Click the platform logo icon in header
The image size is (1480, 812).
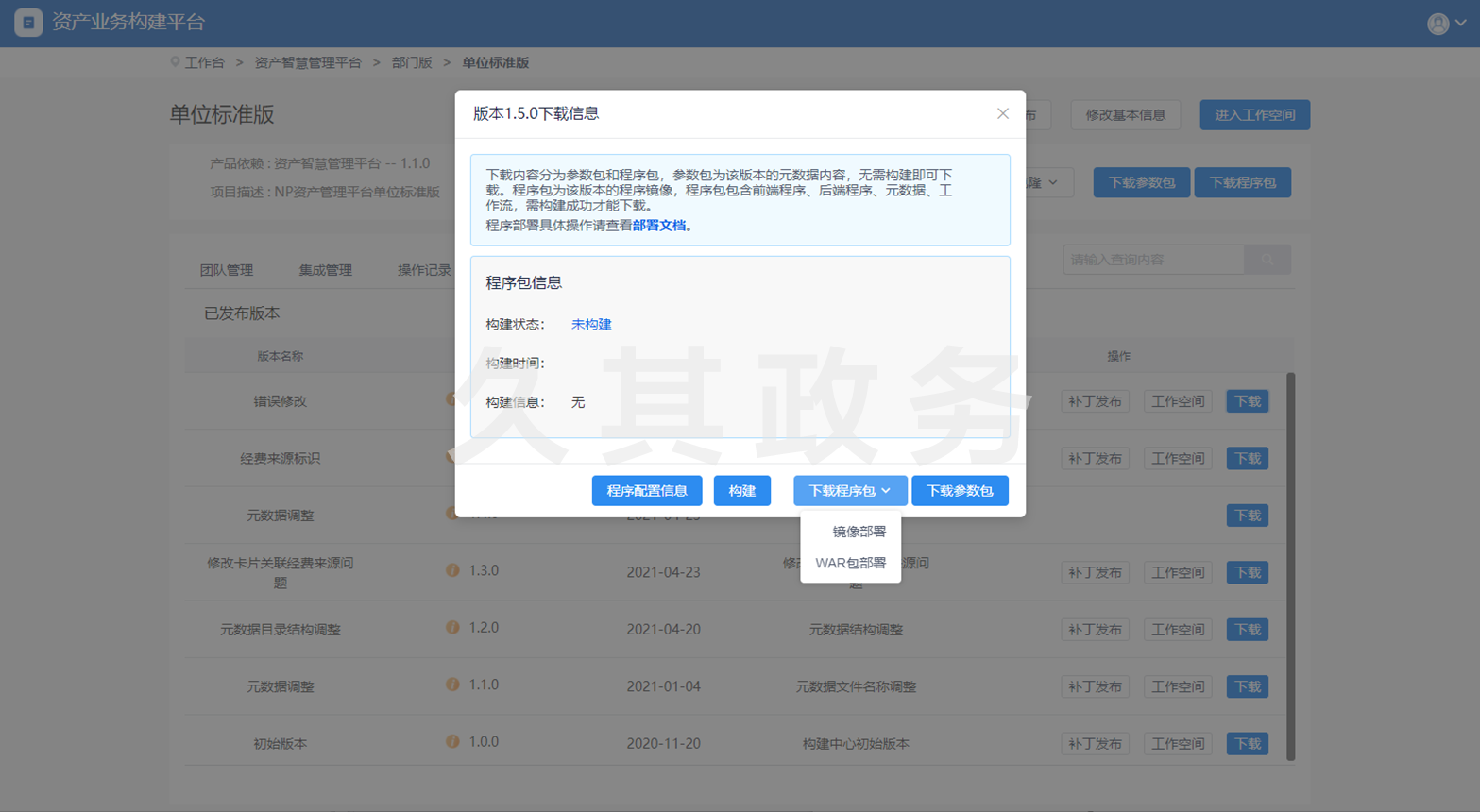pos(28,23)
